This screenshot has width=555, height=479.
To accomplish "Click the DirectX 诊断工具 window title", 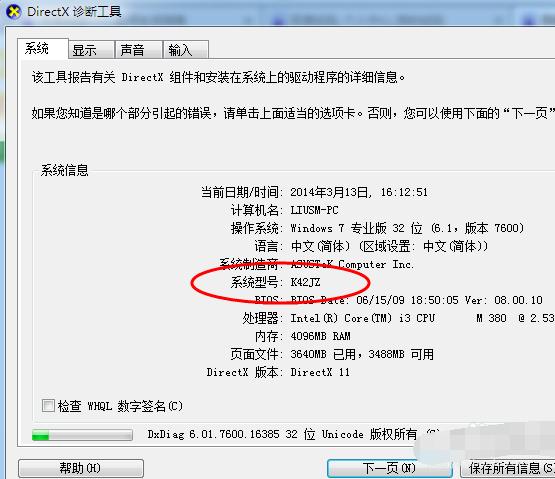I will tap(74, 12).
